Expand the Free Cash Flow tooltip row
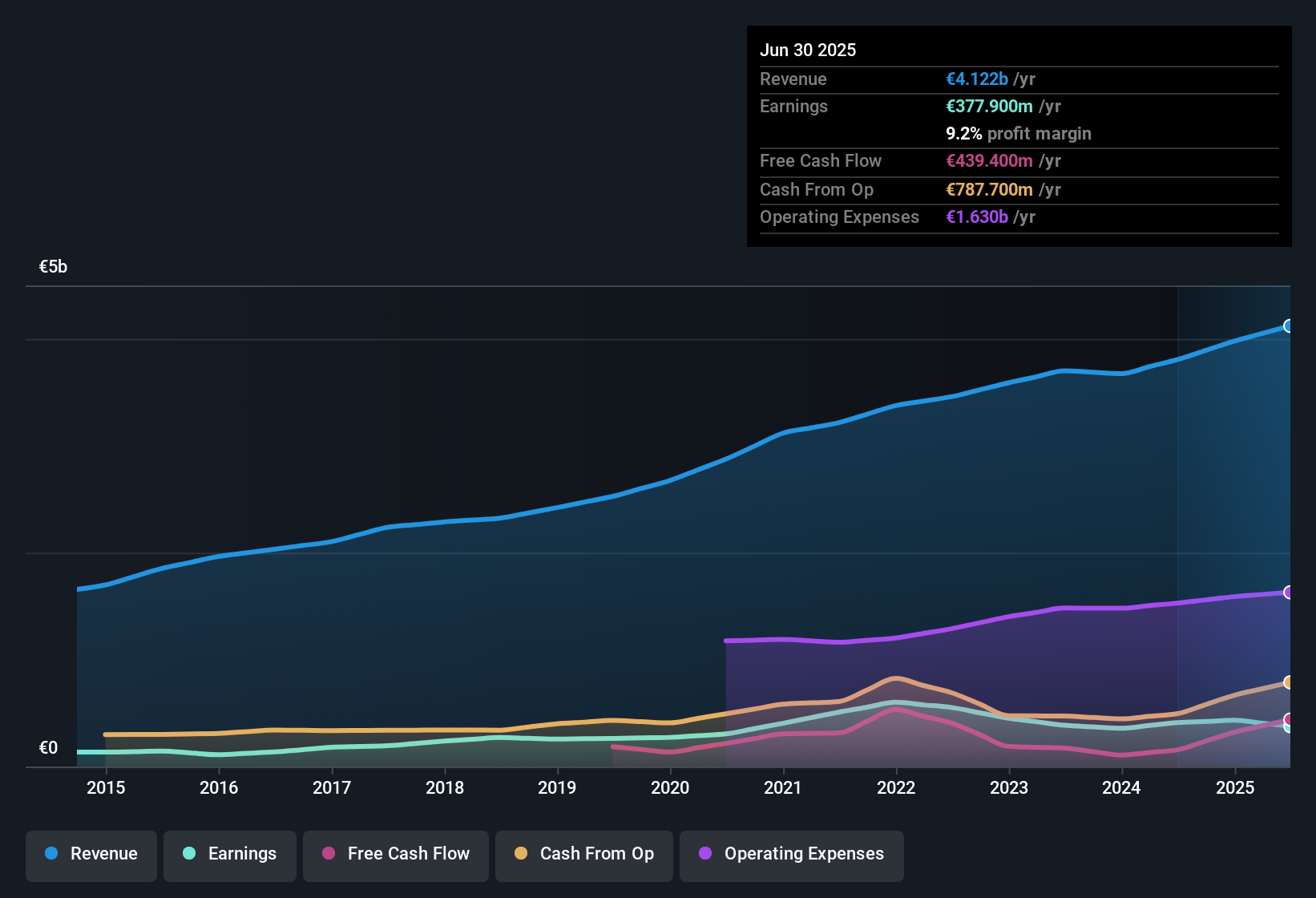The width and height of the screenshot is (1316, 898). (821, 161)
